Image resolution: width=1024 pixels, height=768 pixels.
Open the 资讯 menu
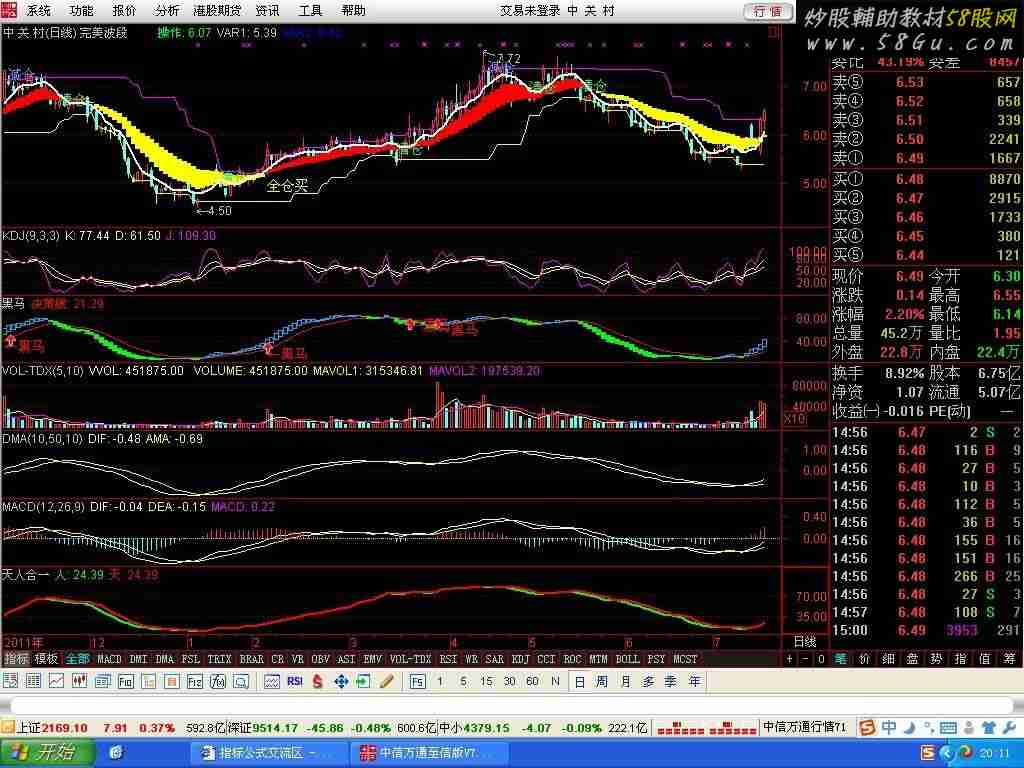tap(267, 10)
